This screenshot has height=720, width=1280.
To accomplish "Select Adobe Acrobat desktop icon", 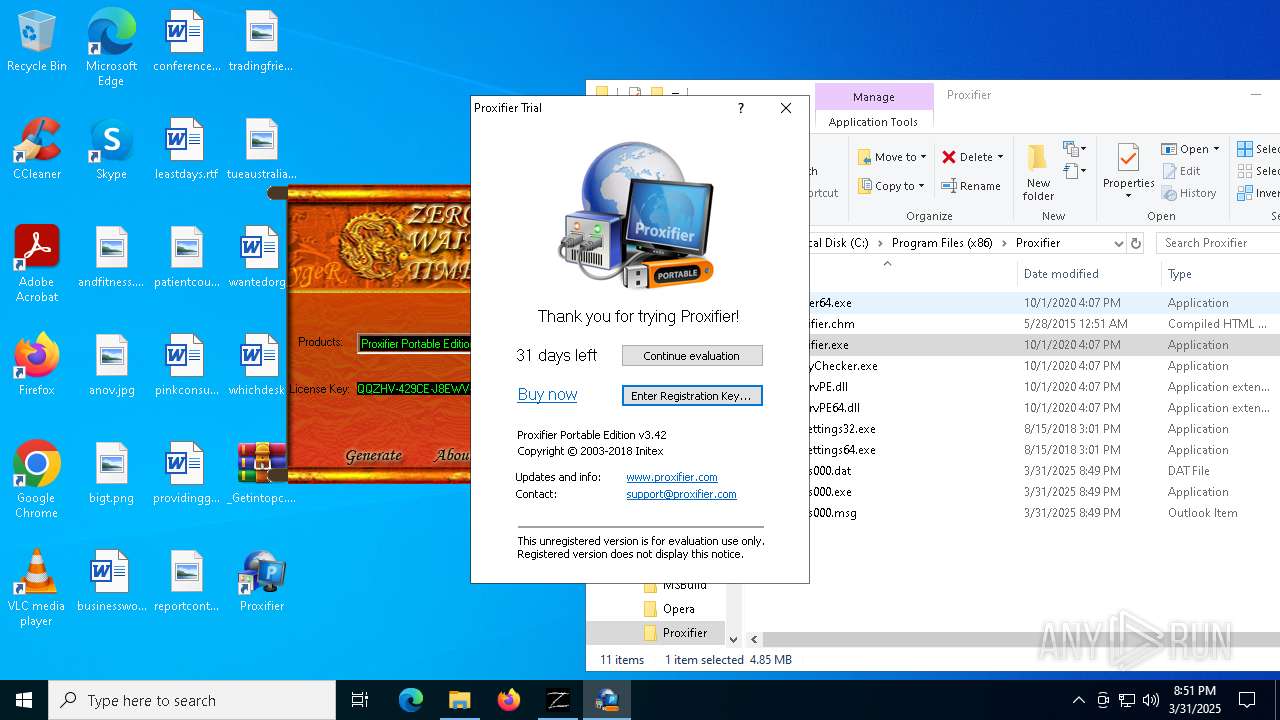I will (x=37, y=264).
